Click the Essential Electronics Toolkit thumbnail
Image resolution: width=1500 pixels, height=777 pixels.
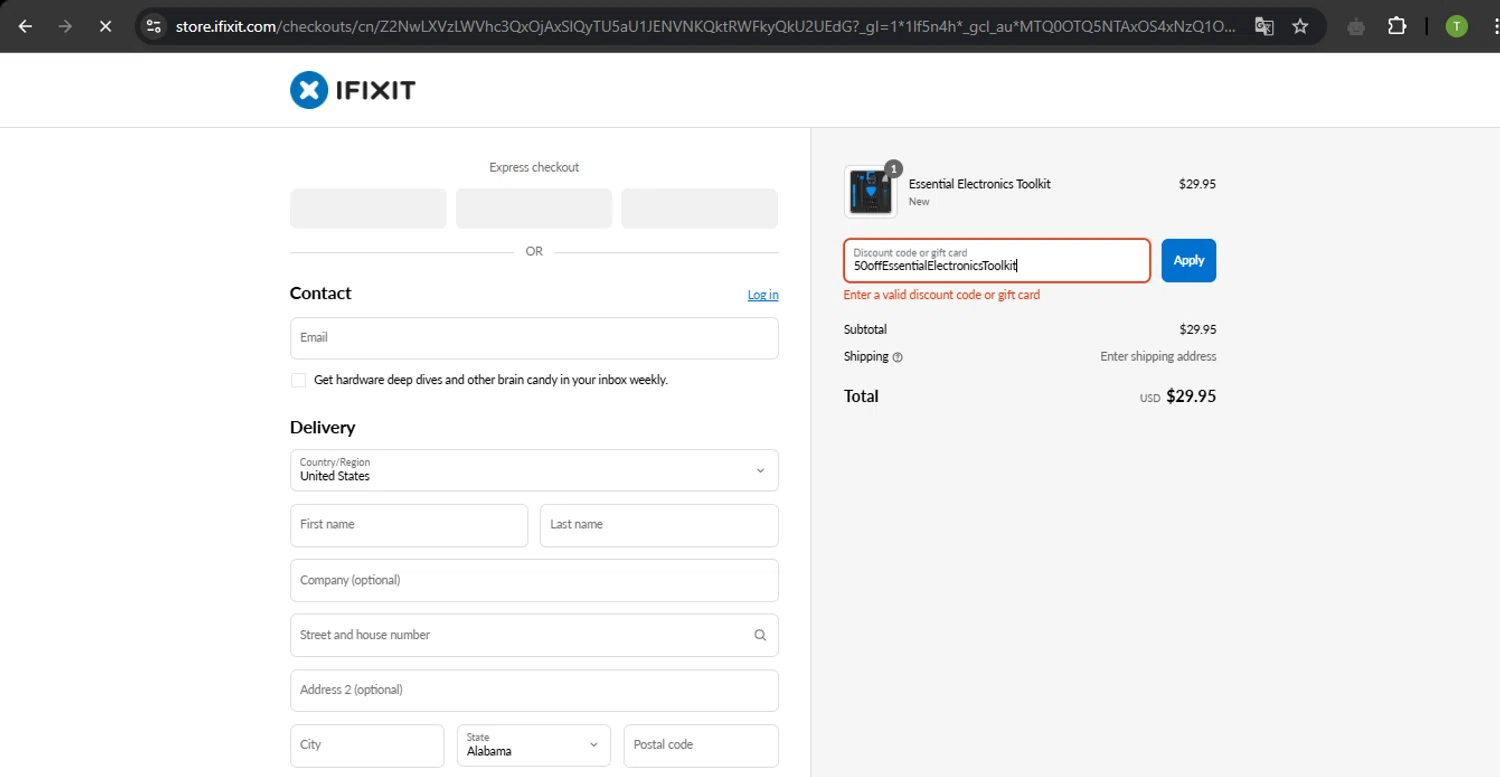pos(870,192)
